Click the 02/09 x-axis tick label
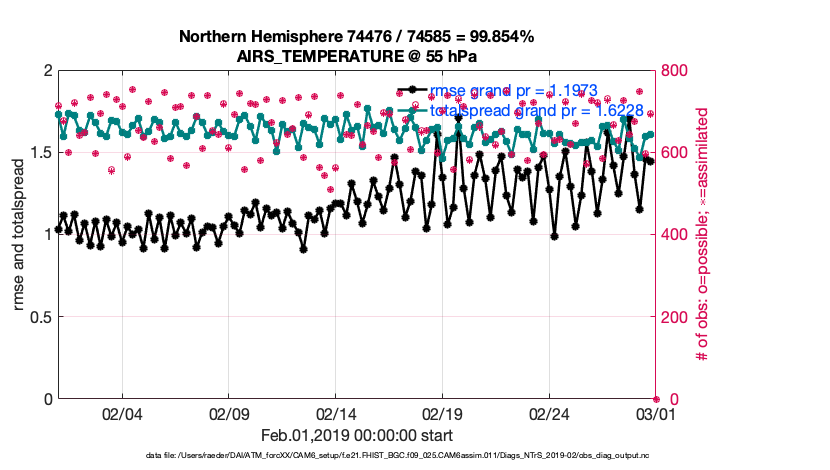The height and width of the screenshot is (470, 830). (x=229, y=414)
